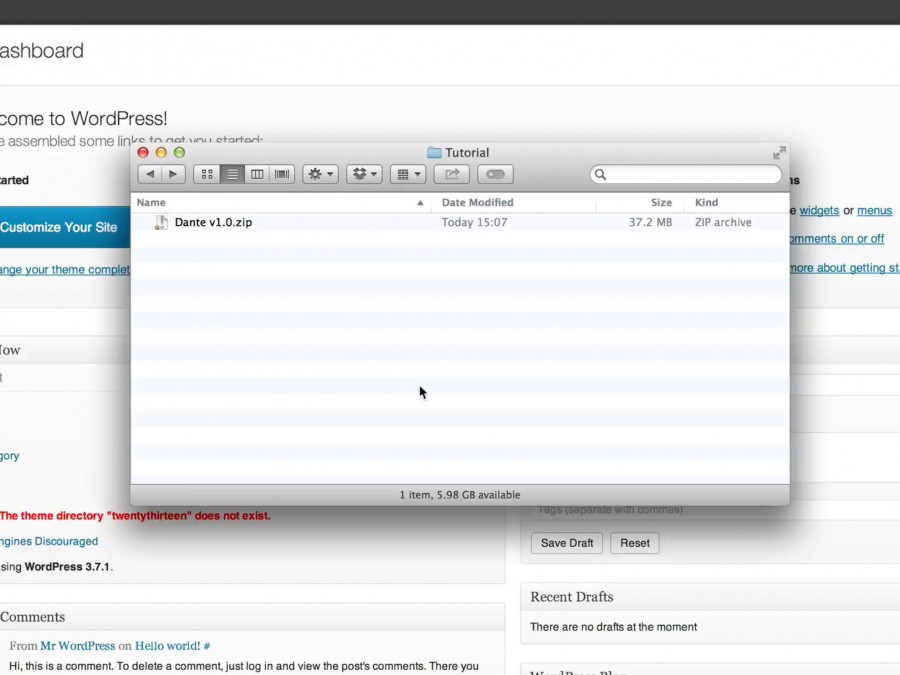900x675 pixels.
Task: Switch Finder to cover flow view
Action: point(282,174)
